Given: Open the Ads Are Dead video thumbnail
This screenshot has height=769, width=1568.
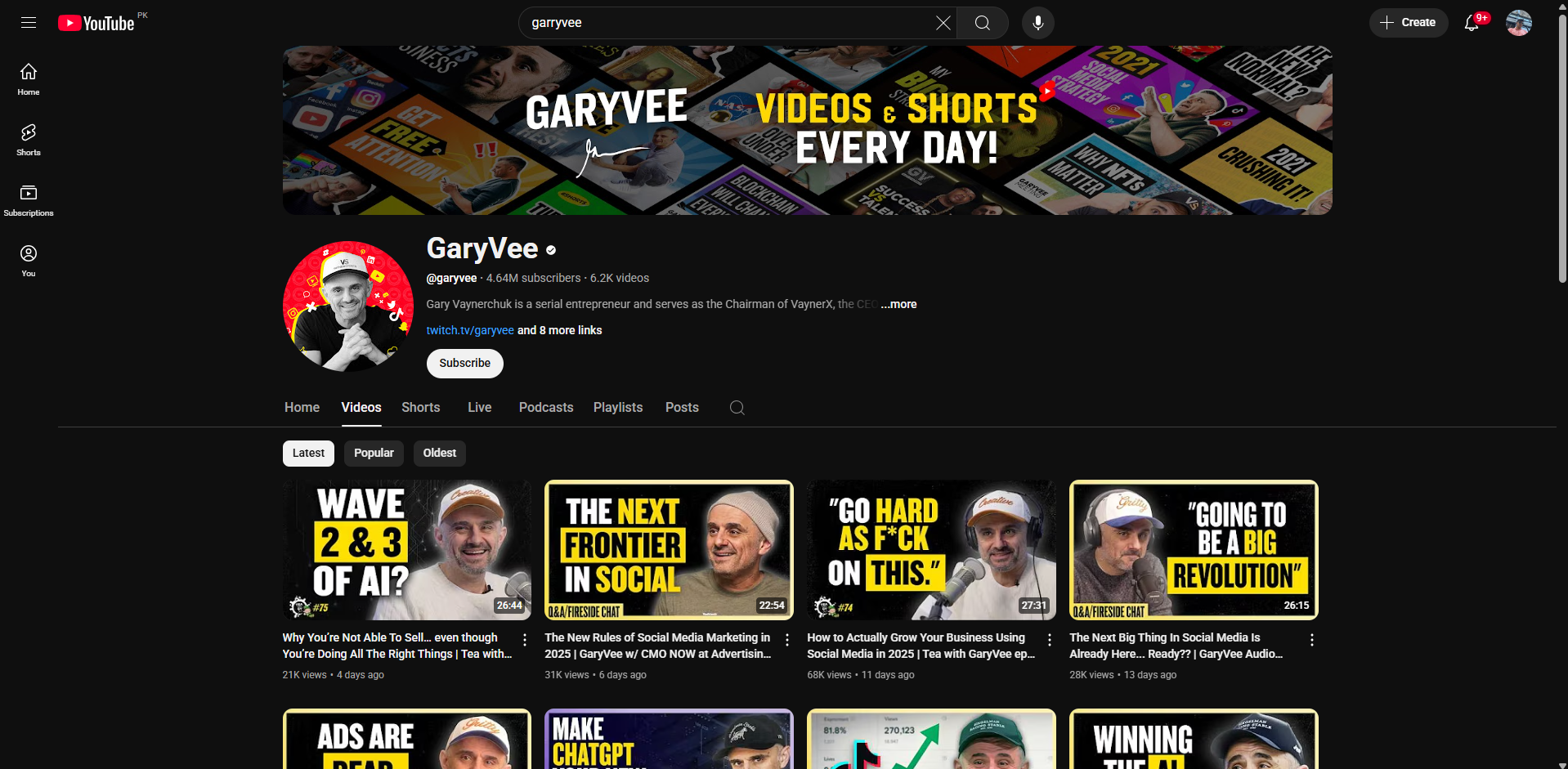Looking at the screenshot, I should tap(407, 739).
